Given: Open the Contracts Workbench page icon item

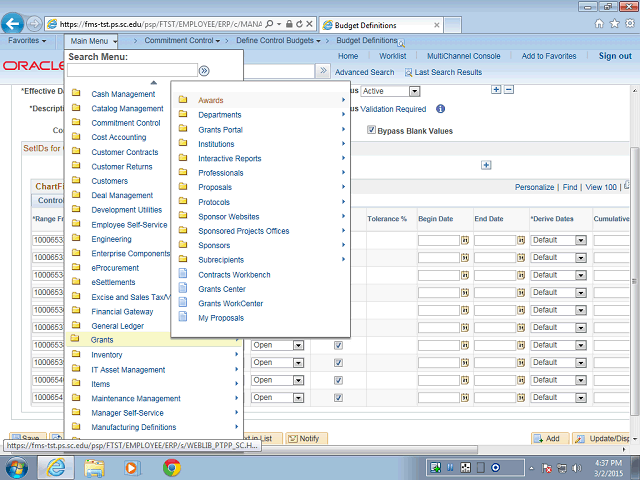Looking at the screenshot, I should (235, 274).
